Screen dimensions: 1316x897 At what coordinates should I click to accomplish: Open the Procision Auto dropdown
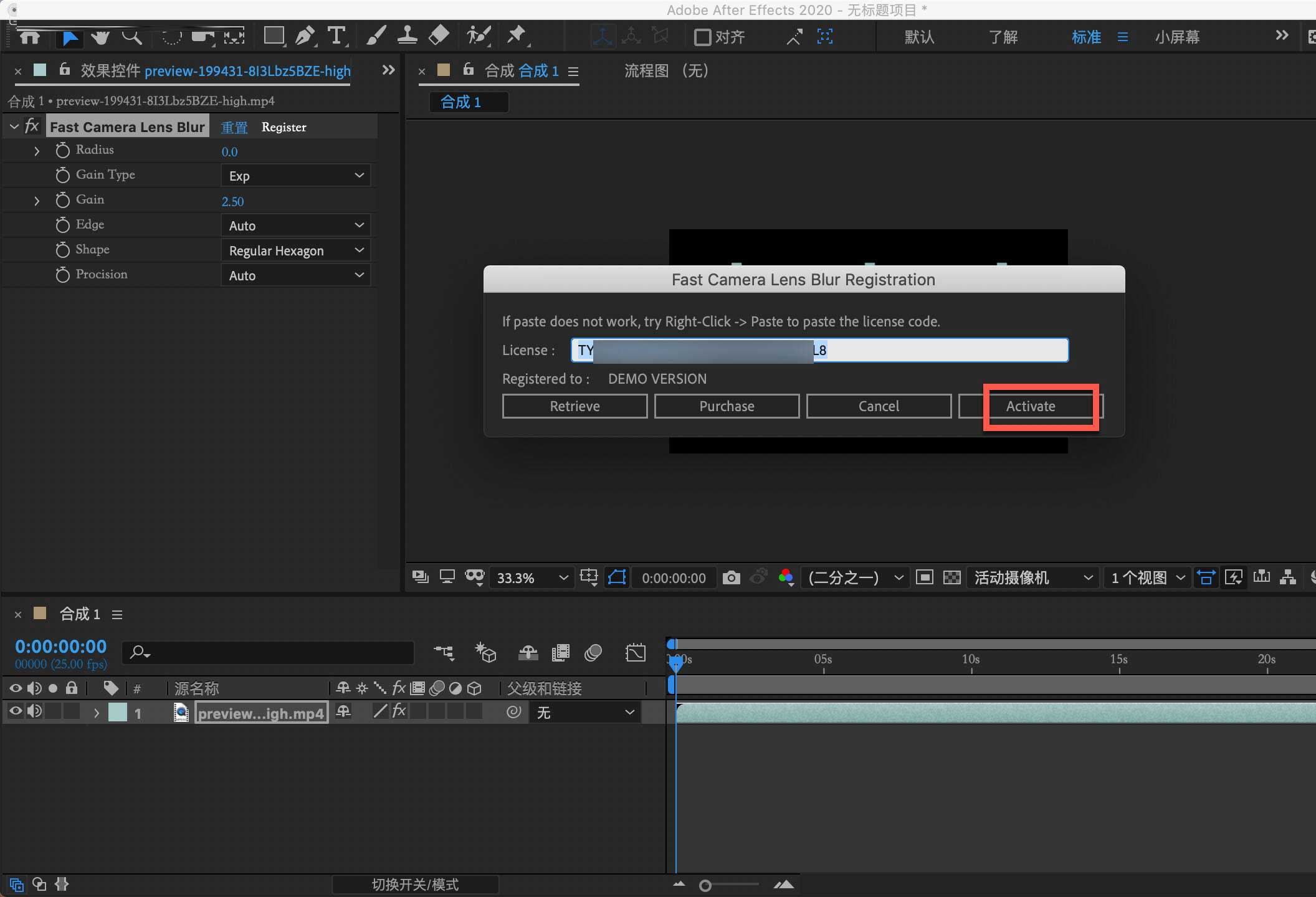(296, 275)
